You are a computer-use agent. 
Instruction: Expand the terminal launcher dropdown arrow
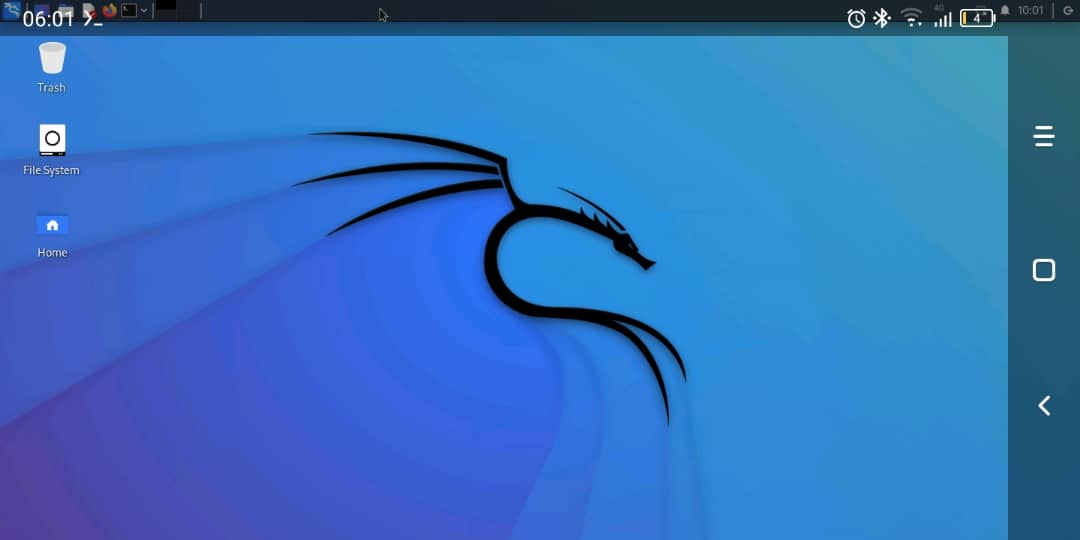(144, 10)
